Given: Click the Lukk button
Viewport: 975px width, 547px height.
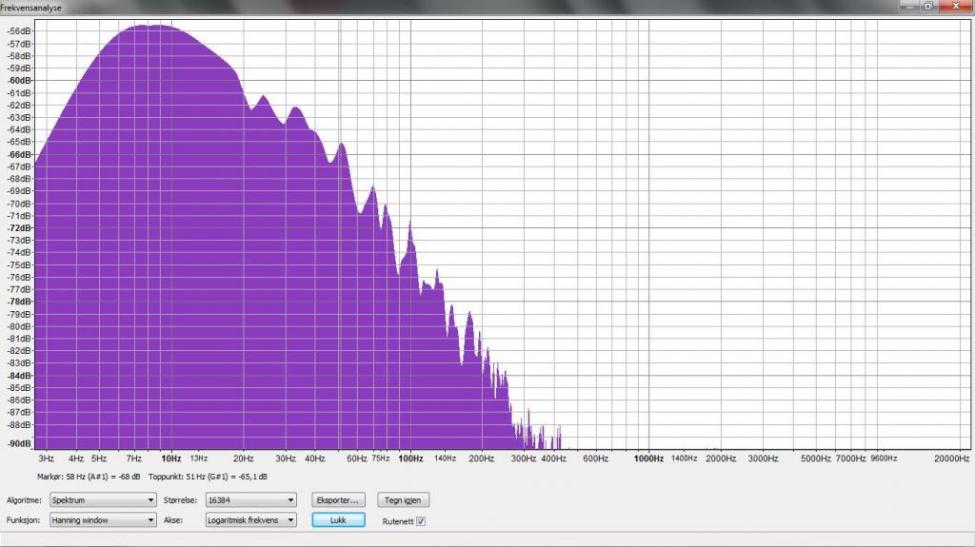Looking at the screenshot, I should click(338, 520).
